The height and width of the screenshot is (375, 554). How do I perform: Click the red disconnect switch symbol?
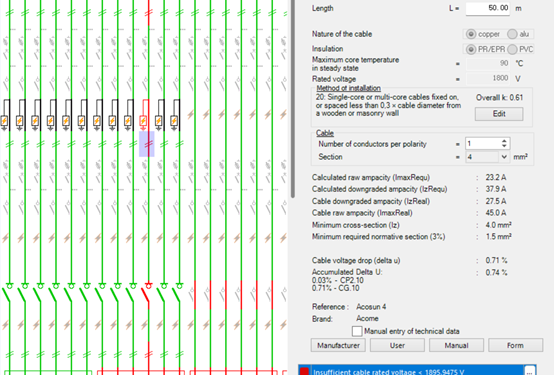coord(146,294)
